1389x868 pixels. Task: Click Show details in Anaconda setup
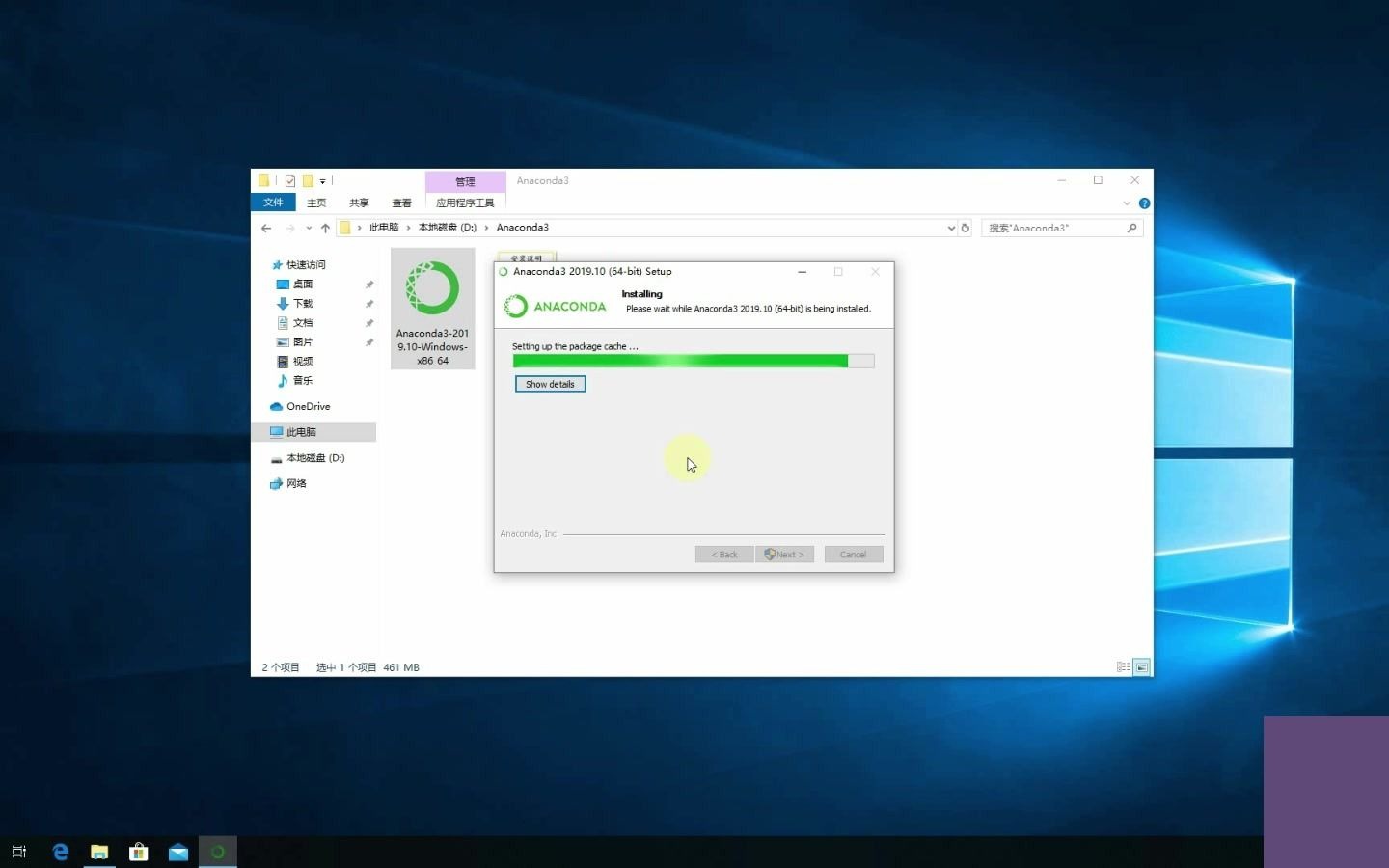coord(550,384)
